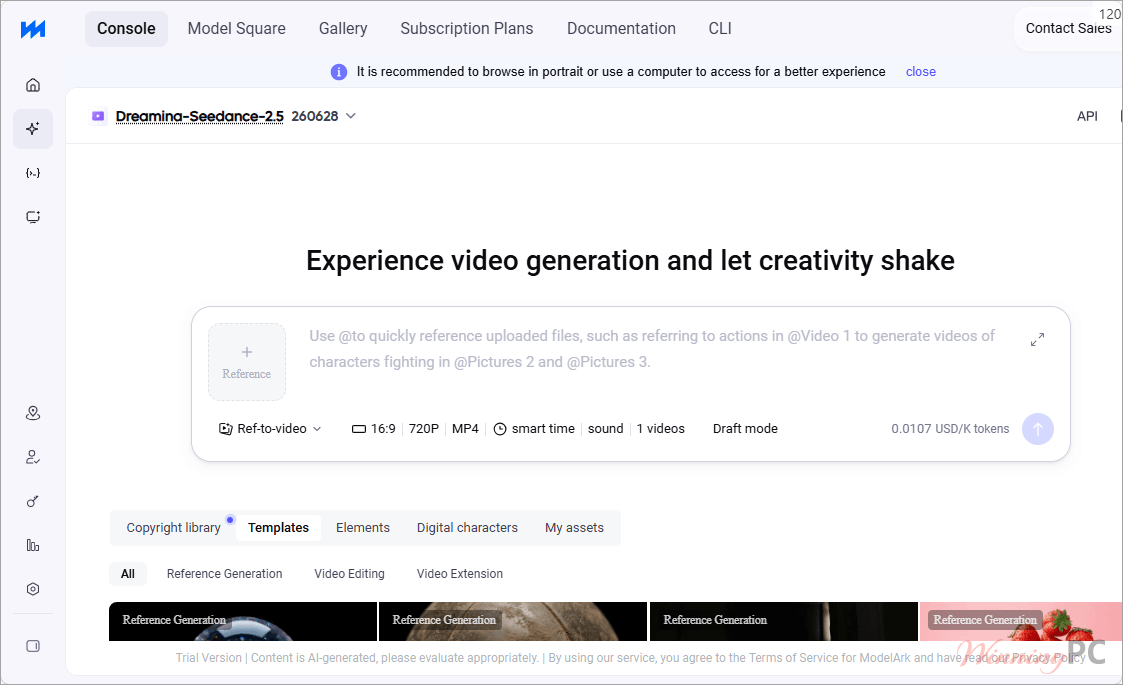Click the API button on the right
1123x685 pixels.
point(1087,116)
